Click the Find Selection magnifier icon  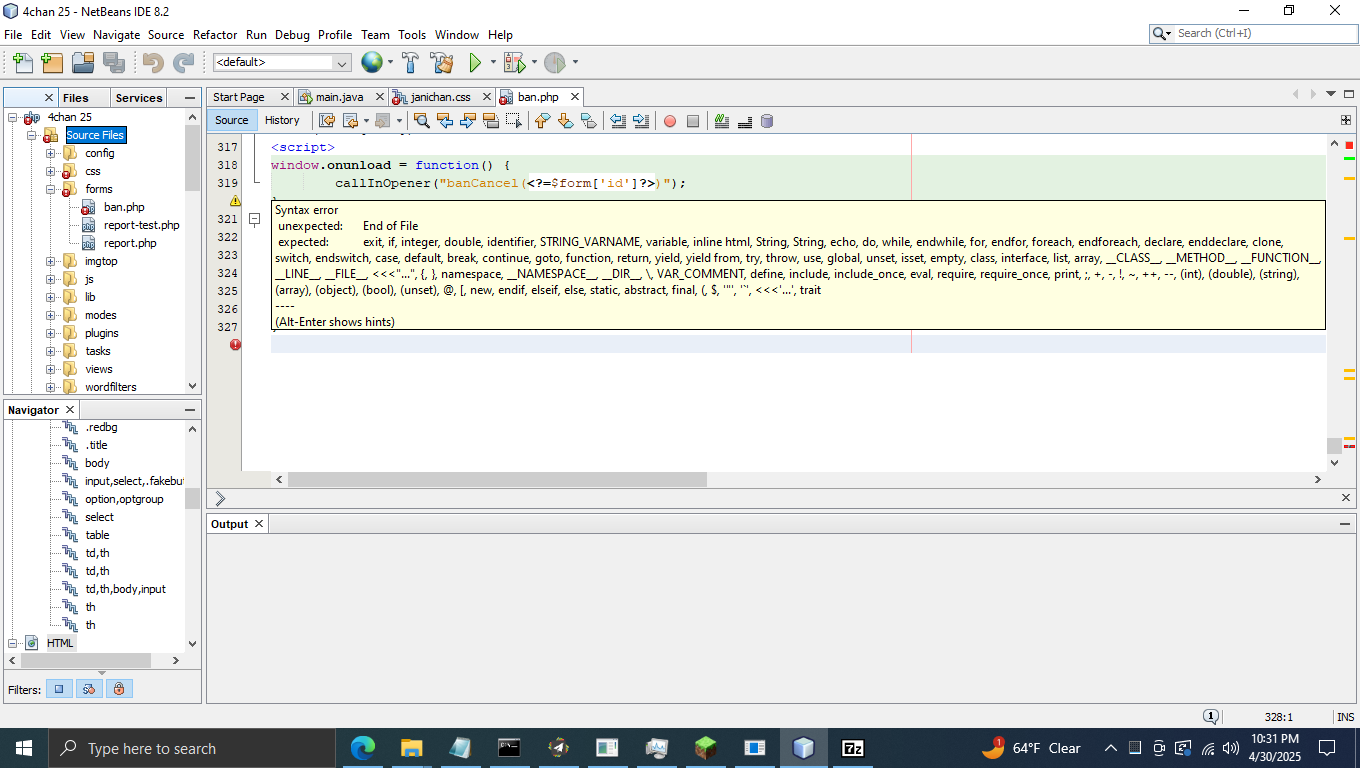pyautogui.click(x=421, y=121)
